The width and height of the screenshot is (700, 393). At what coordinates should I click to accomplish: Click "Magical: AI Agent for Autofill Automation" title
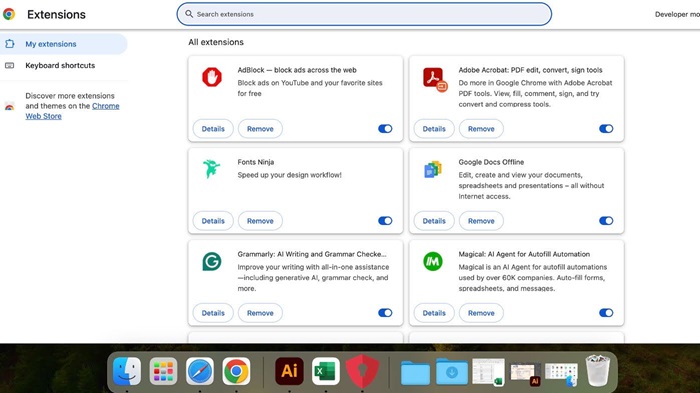point(524,254)
